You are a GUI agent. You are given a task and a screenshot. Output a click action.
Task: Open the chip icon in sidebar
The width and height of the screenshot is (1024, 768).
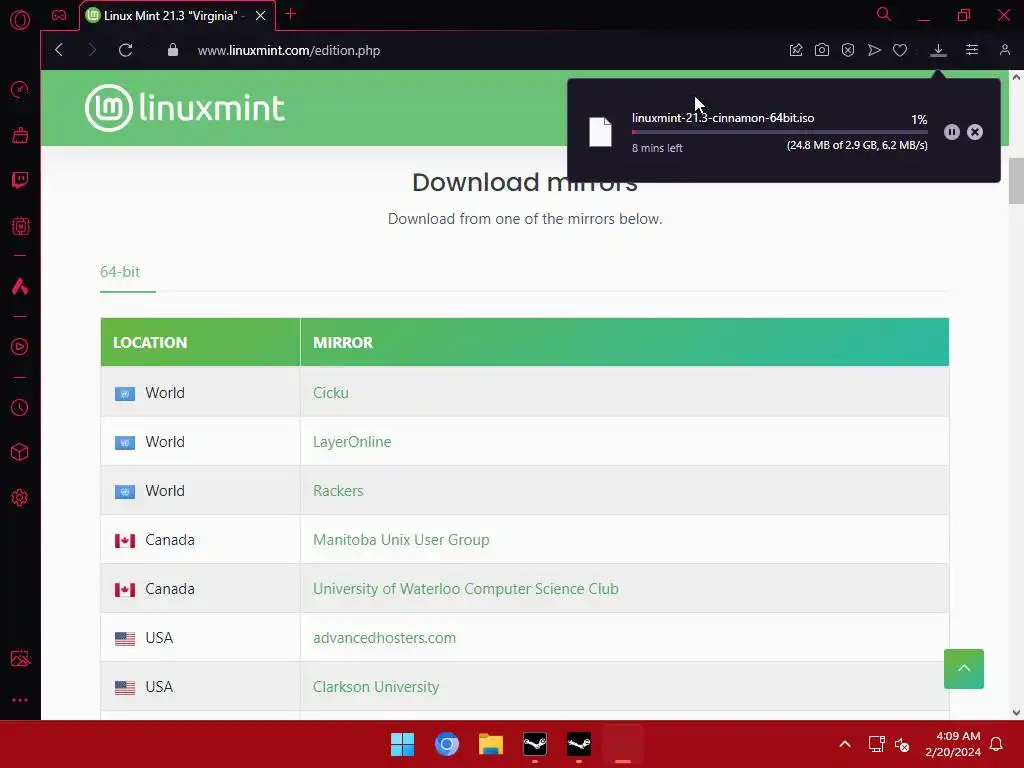20,226
